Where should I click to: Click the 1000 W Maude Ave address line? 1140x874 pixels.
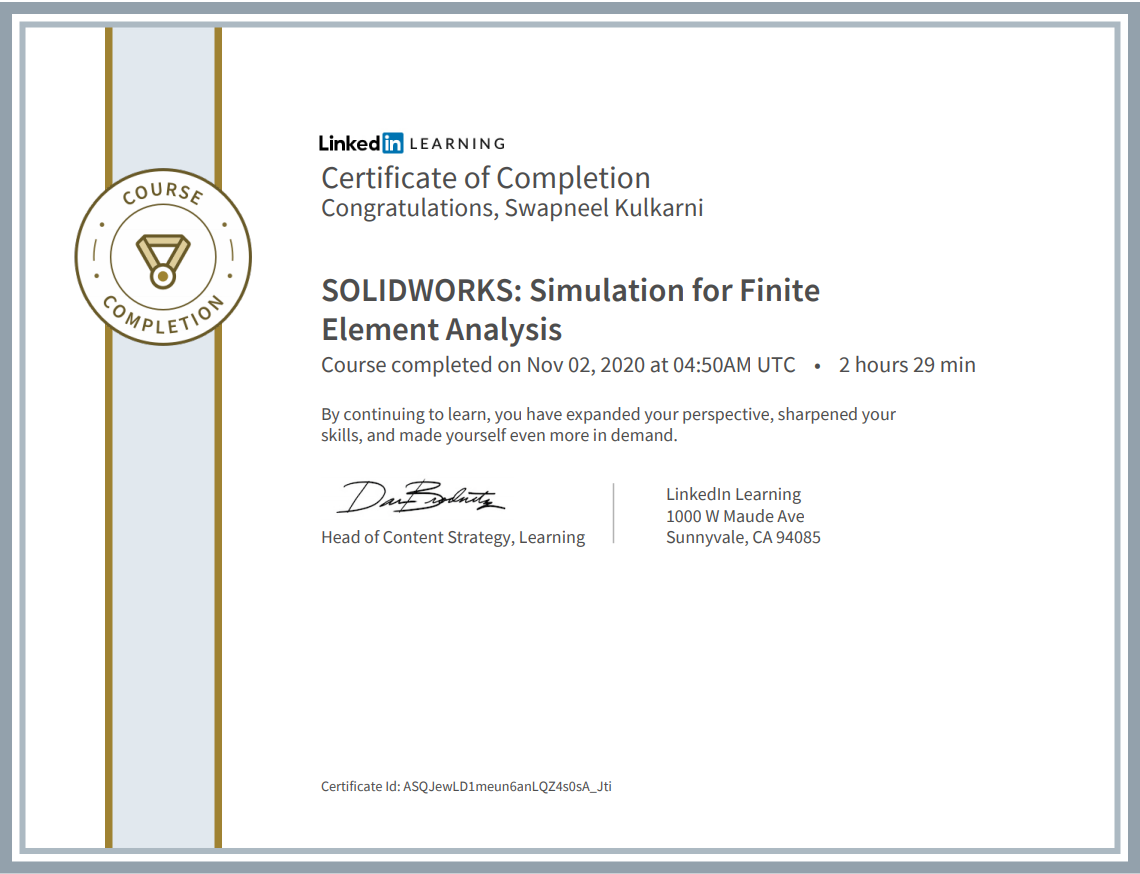[735, 516]
